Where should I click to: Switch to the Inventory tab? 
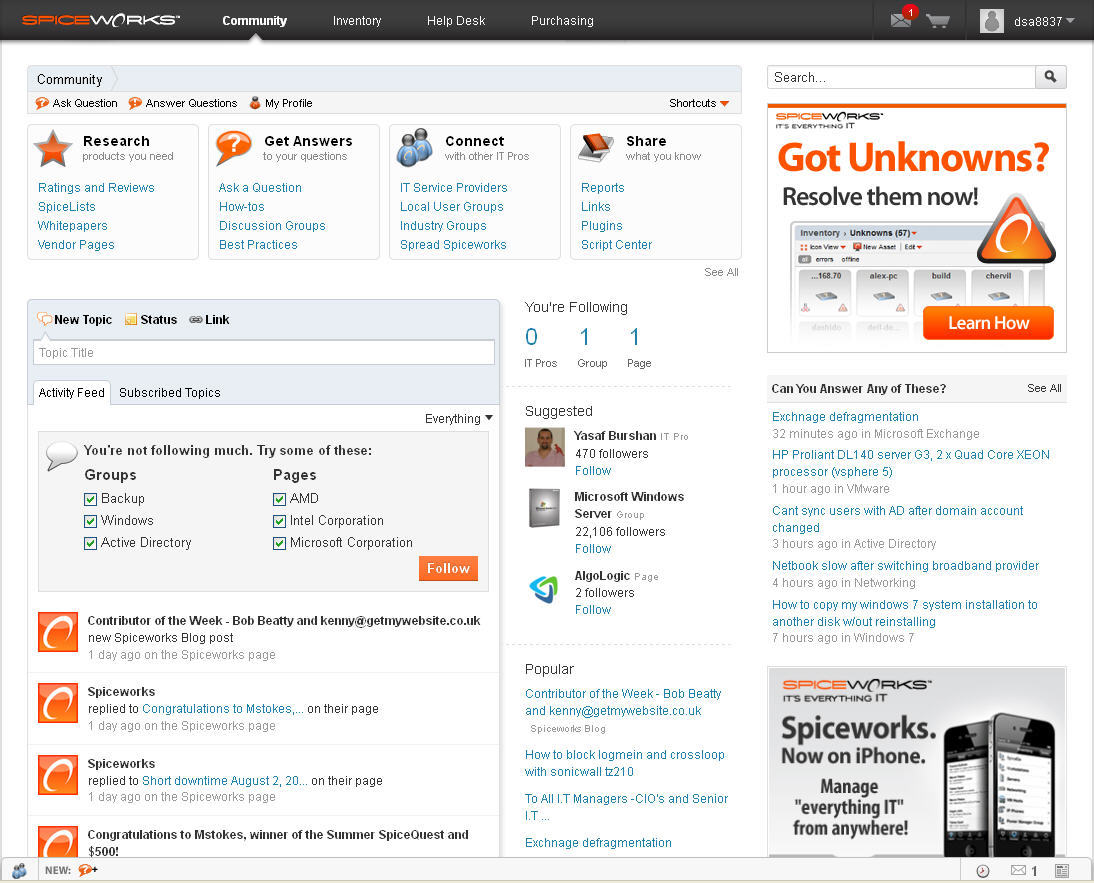(x=357, y=20)
